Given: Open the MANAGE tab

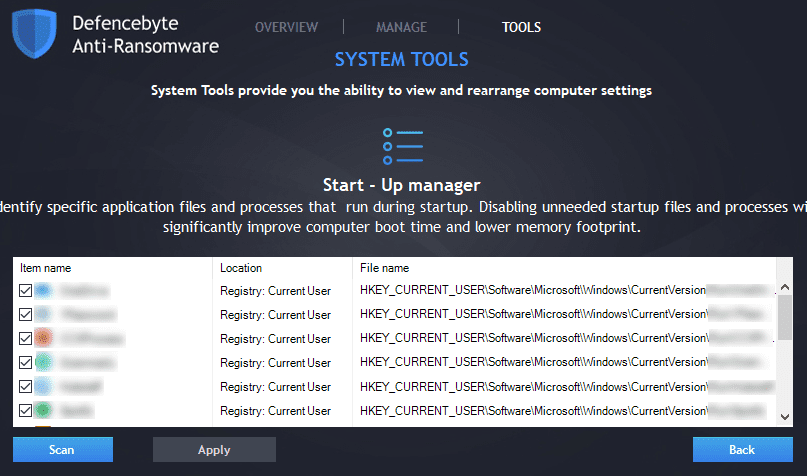Looking at the screenshot, I should 401,27.
